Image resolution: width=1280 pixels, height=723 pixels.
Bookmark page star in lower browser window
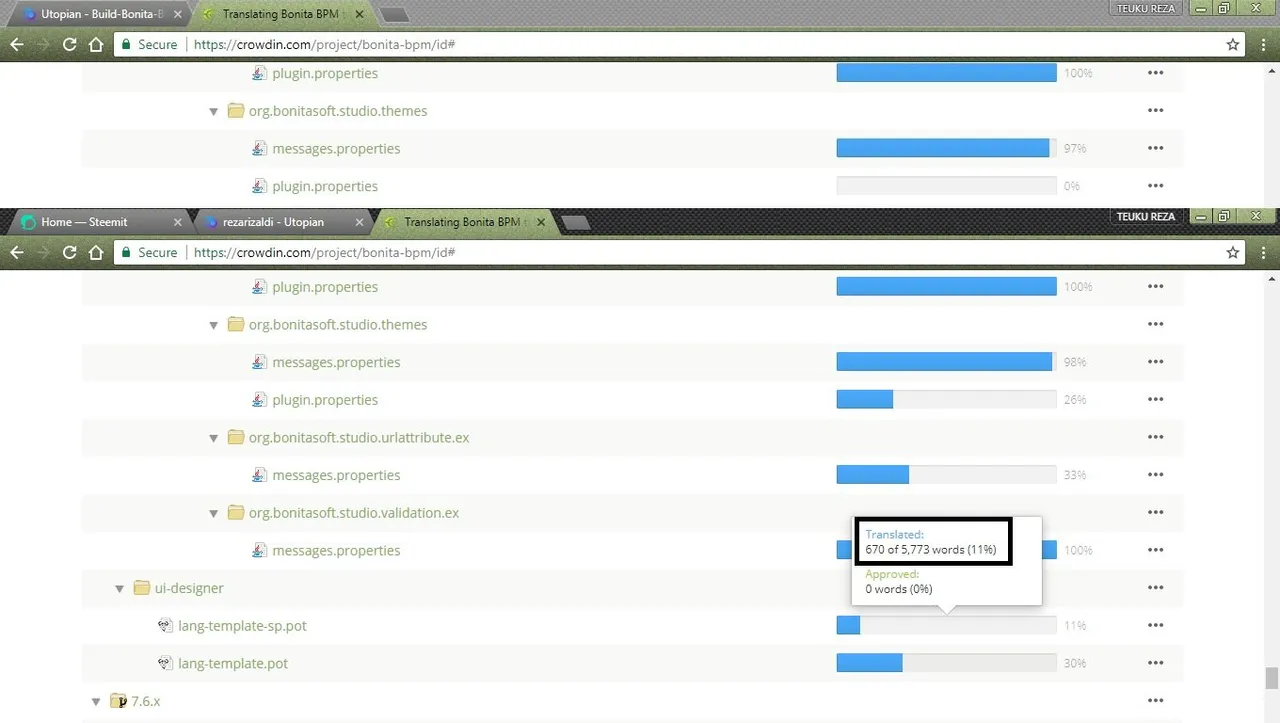(1233, 252)
